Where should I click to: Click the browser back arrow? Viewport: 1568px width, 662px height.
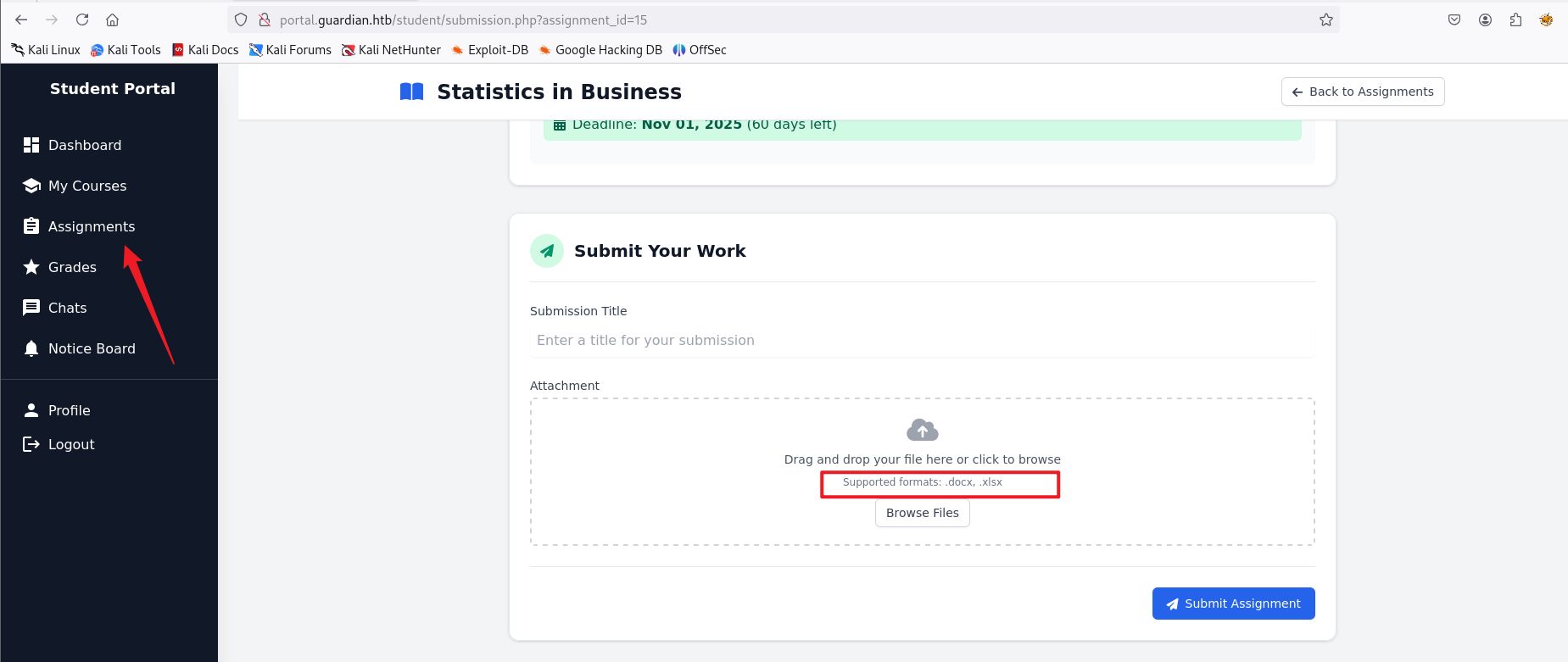pyautogui.click(x=21, y=19)
